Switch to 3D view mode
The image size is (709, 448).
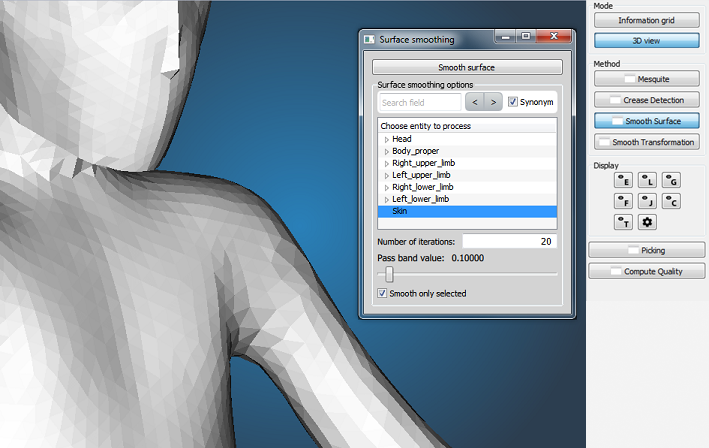tap(647, 41)
